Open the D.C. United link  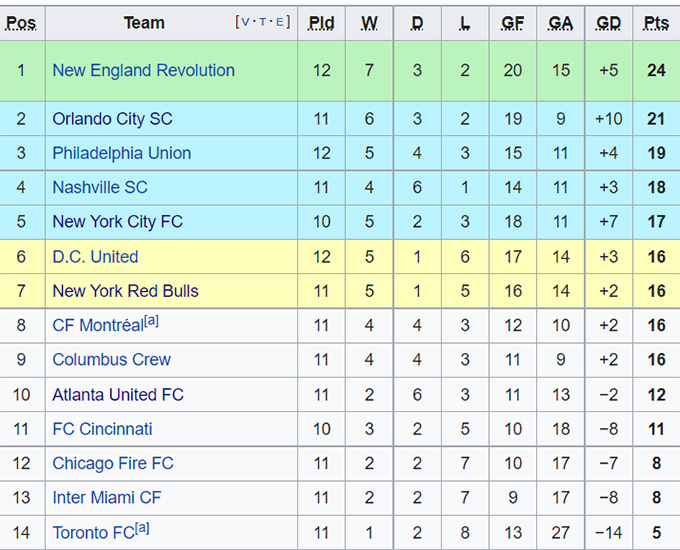click(x=95, y=257)
